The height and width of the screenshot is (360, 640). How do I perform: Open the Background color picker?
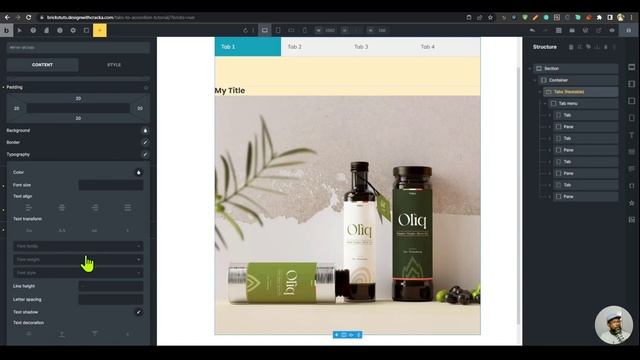145,130
